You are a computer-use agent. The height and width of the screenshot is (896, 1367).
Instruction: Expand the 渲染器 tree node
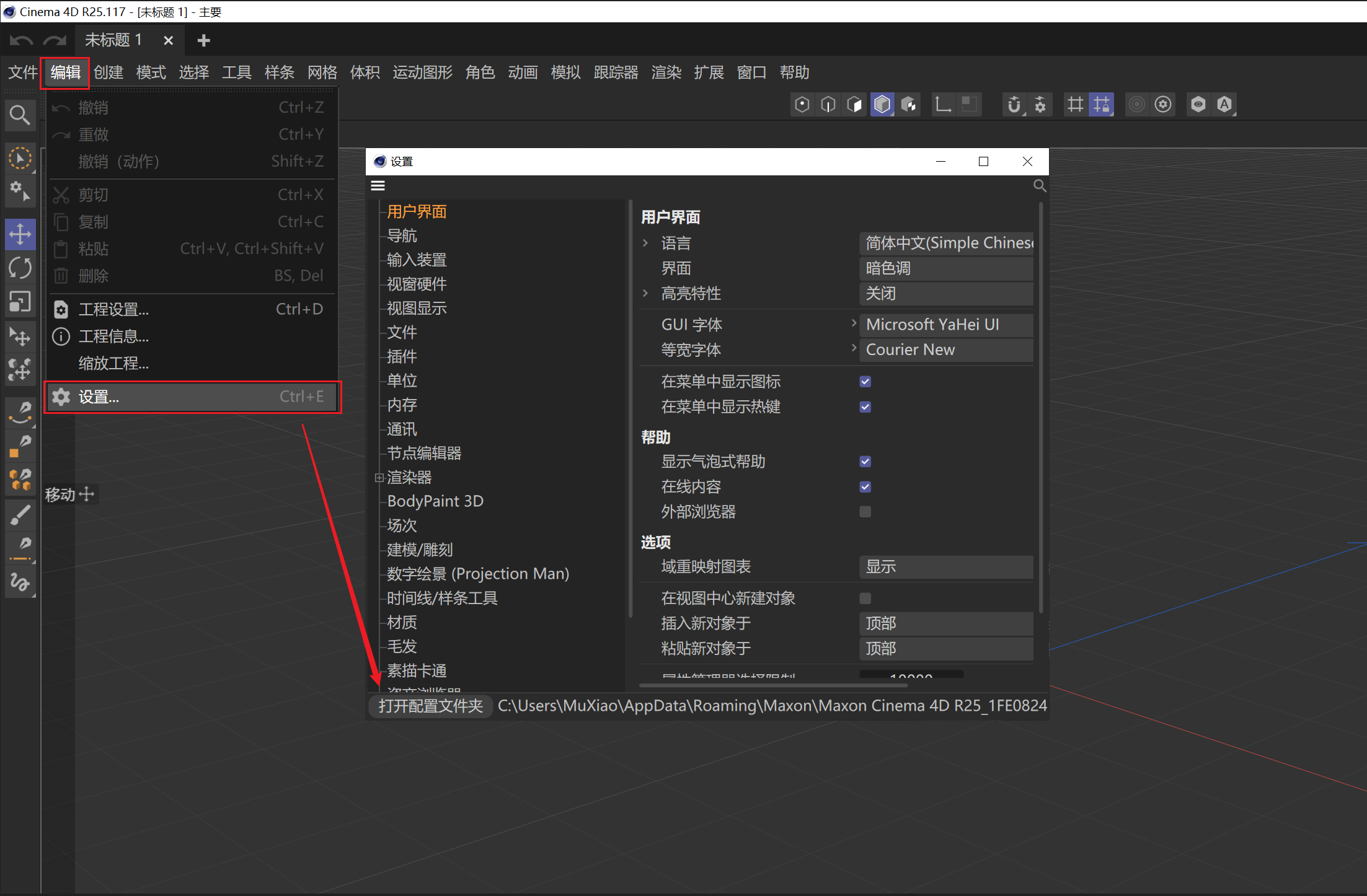[x=379, y=478]
